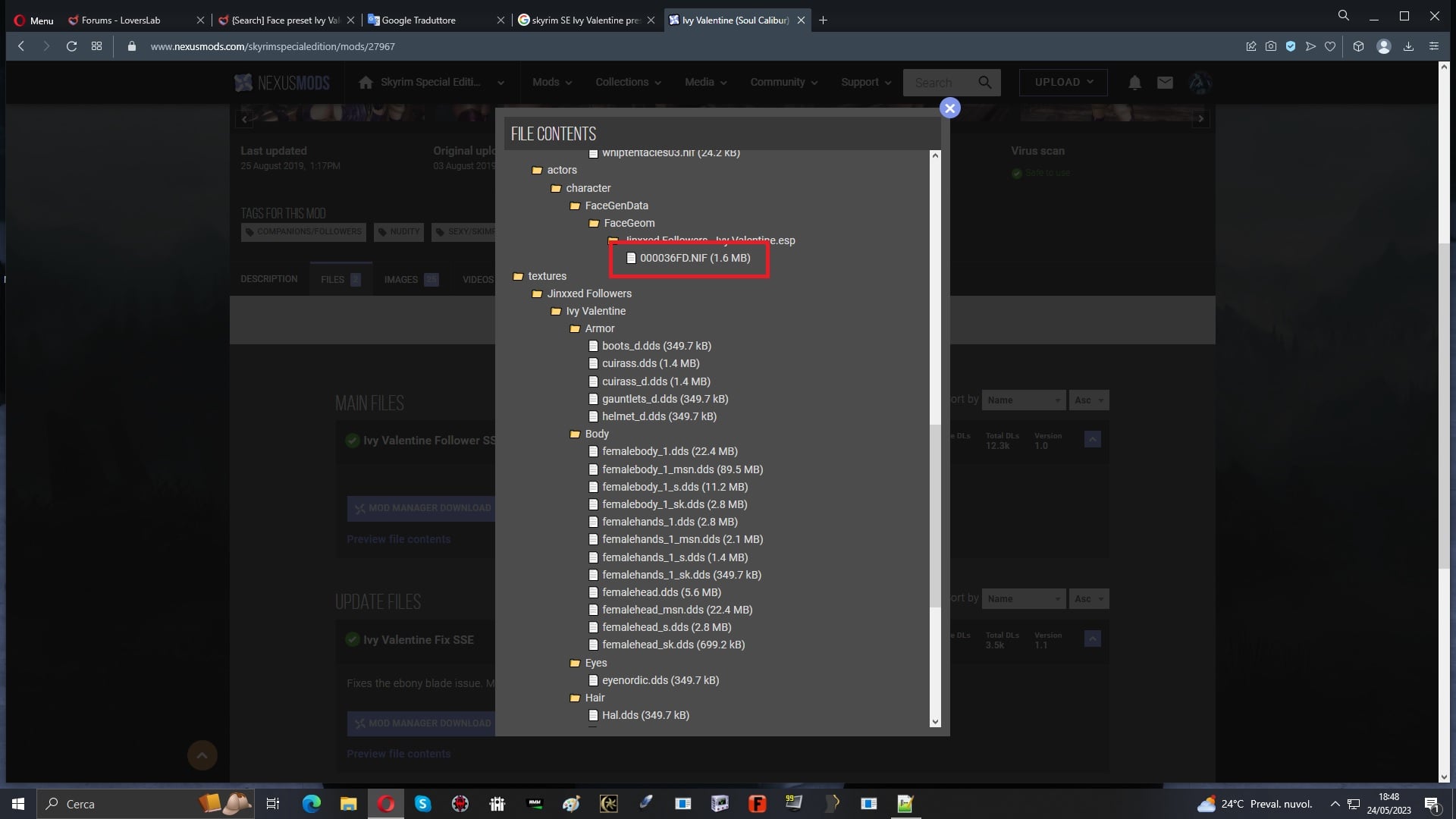Select the eyenordic.dds file

click(x=654, y=680)
